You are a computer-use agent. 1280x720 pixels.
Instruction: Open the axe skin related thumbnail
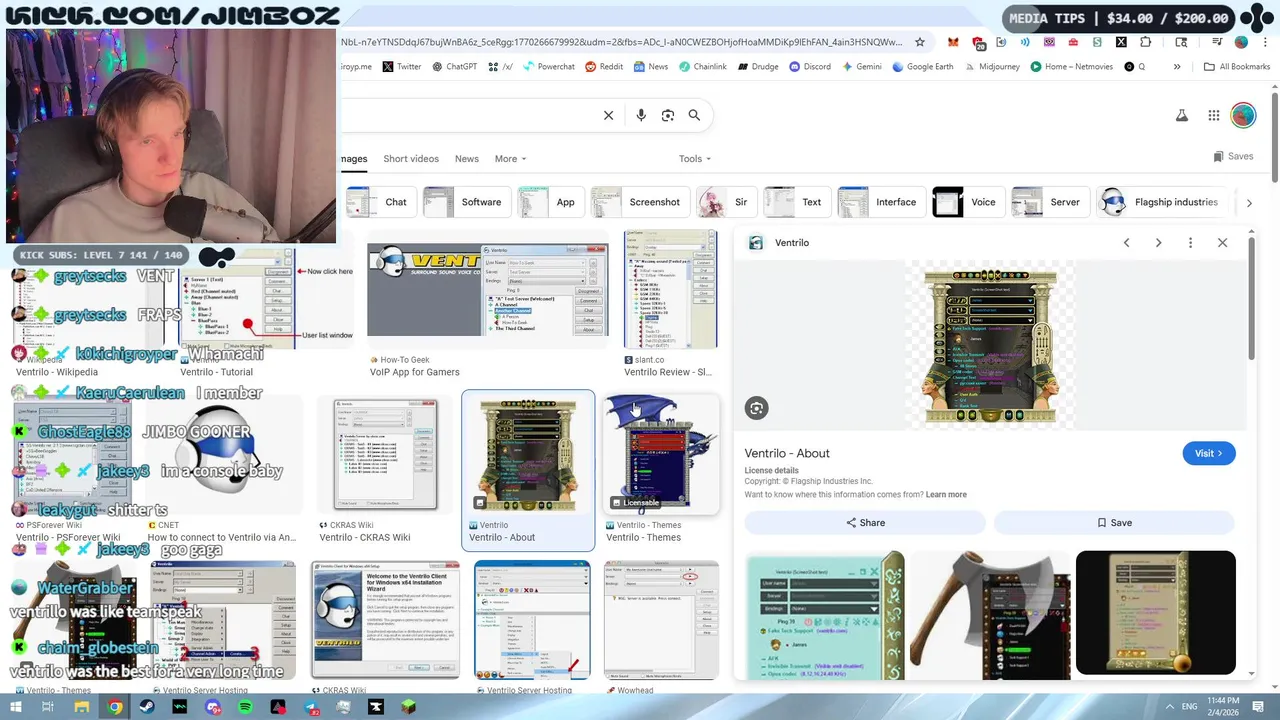(x=990, y=613)
